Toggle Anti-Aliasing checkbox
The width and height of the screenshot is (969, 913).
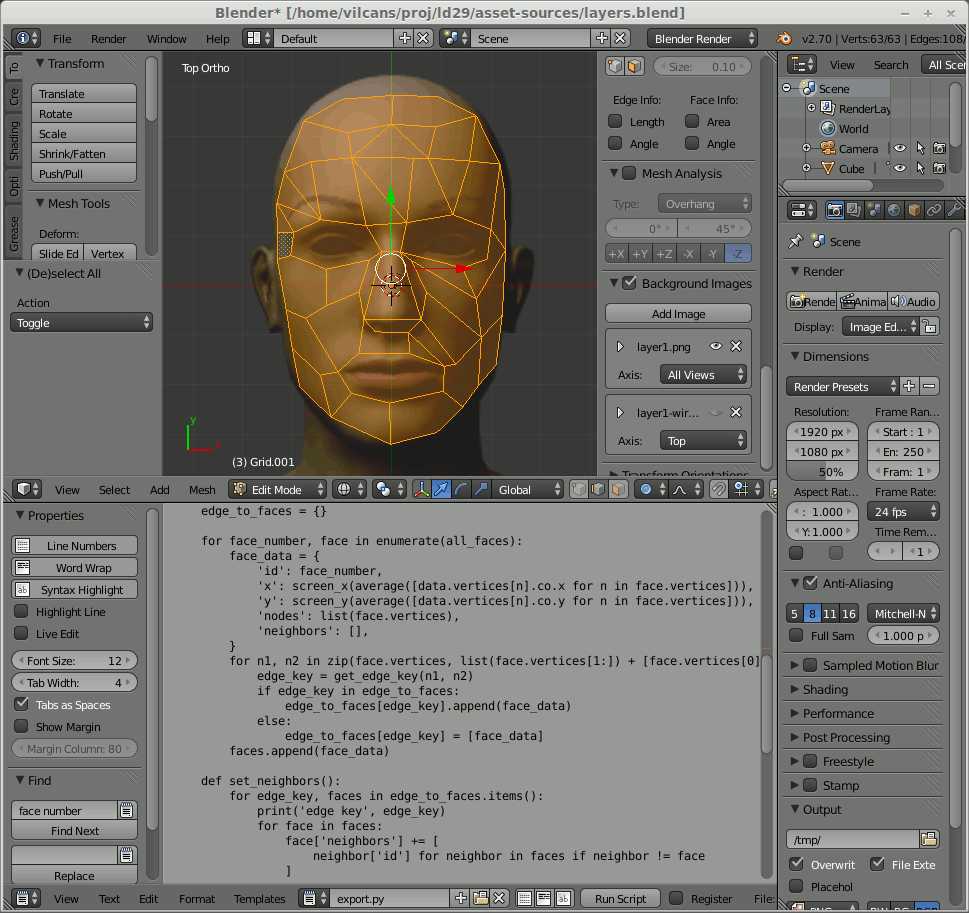[x=810, y=583]
